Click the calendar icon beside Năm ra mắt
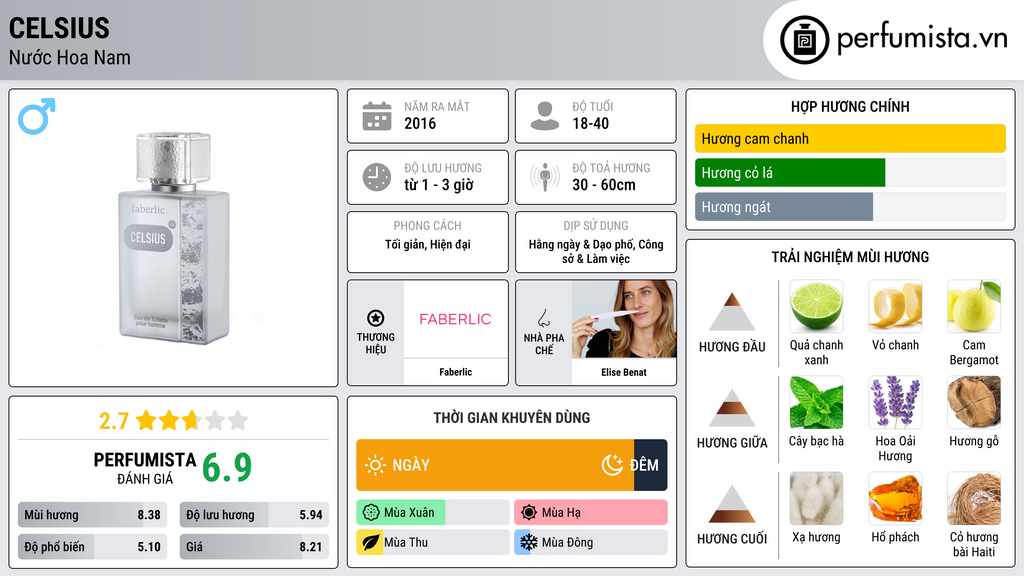Viewport: 1024px width, 576px height. coord(377,116)
